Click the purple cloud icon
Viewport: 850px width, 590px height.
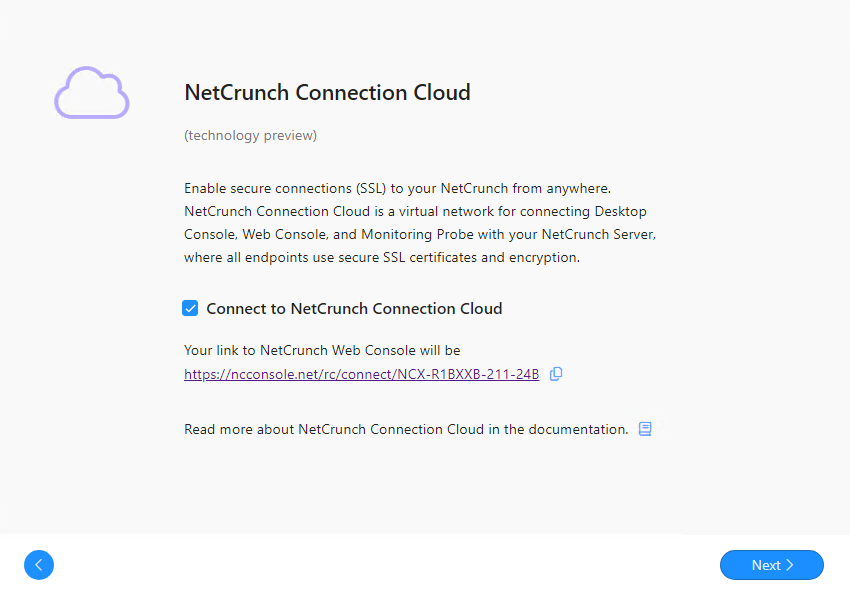coord(91,93)
